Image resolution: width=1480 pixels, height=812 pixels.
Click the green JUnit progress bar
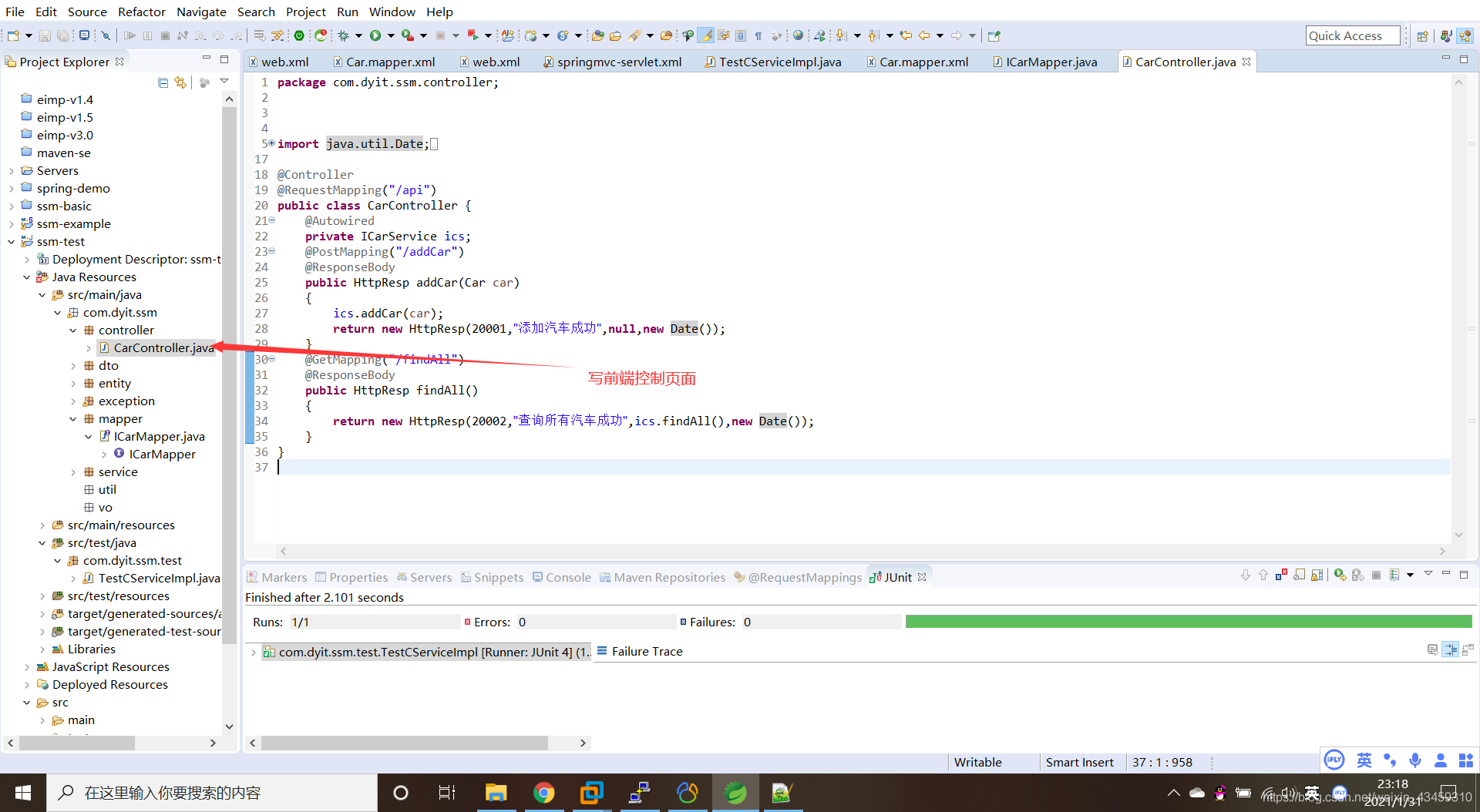click(x=1189, y=622)
